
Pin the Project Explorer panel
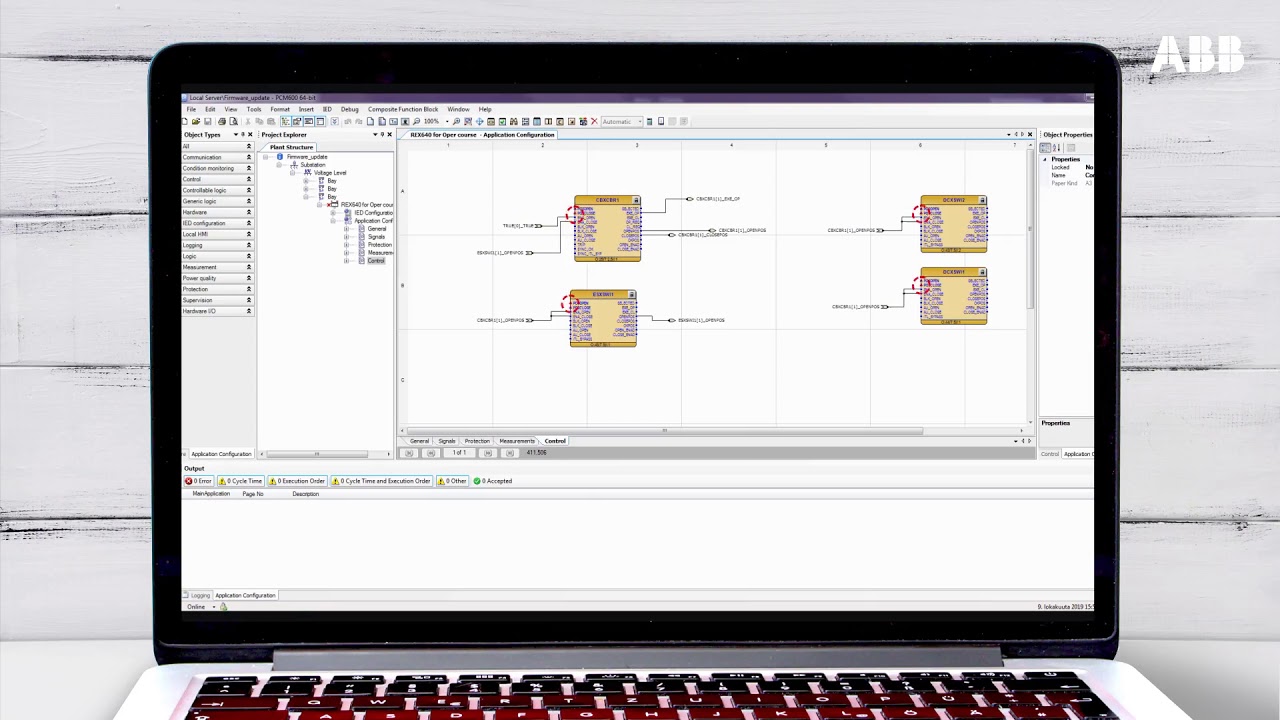382,134
